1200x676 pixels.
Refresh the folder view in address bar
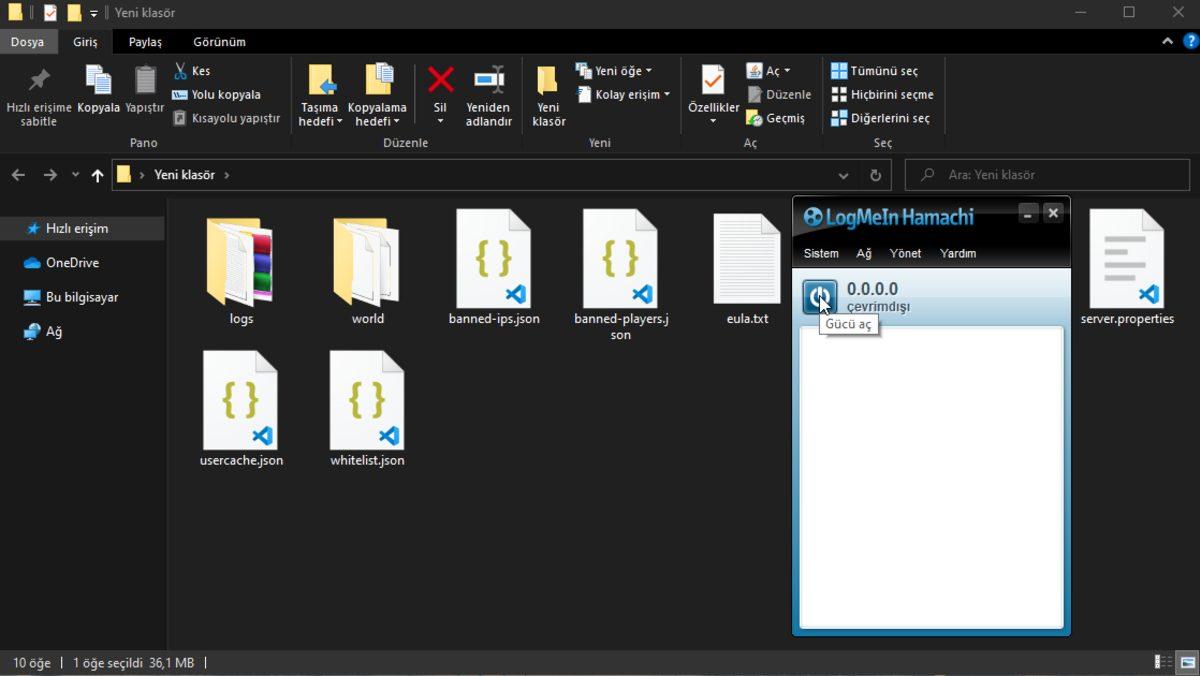coord(875,175)
